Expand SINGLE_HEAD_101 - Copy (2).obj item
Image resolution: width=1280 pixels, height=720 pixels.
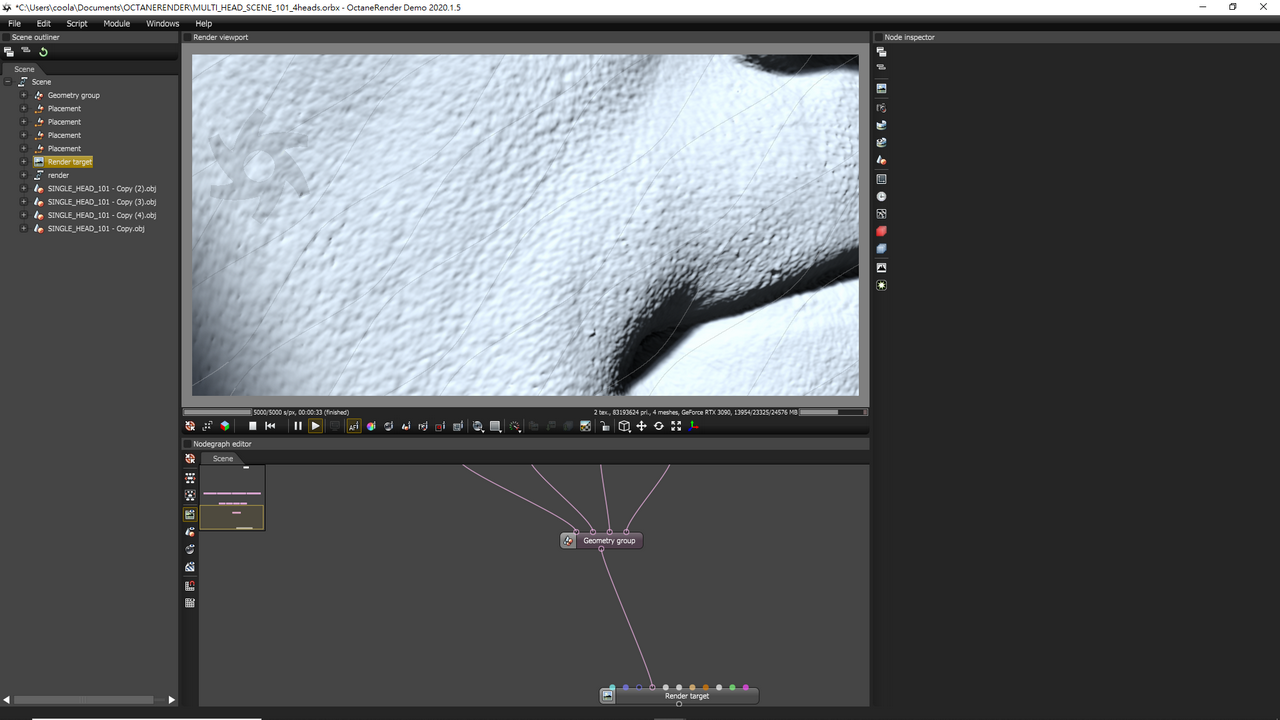point(24,188)
